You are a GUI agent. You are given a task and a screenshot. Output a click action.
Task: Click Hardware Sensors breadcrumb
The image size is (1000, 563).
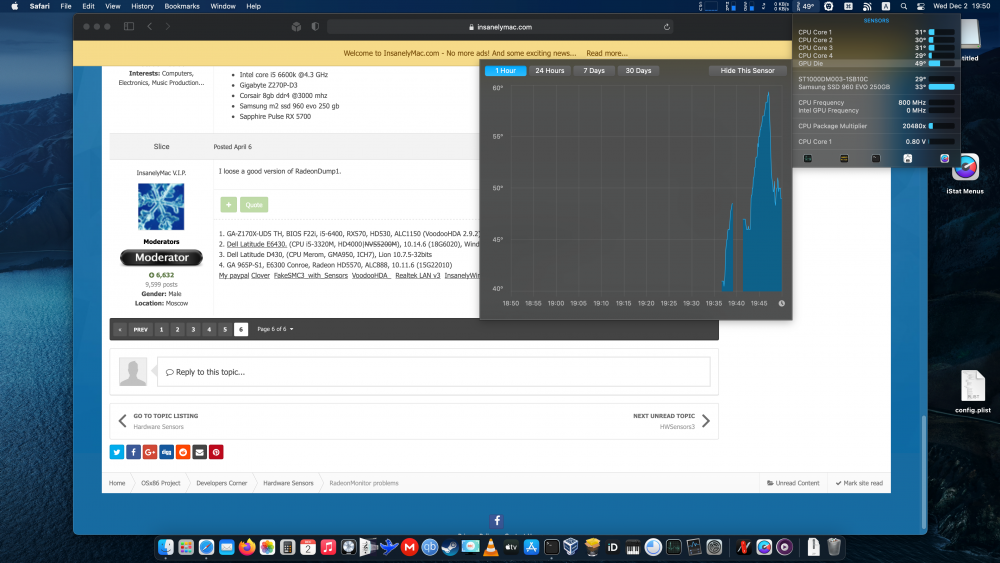tap(288, 483)
